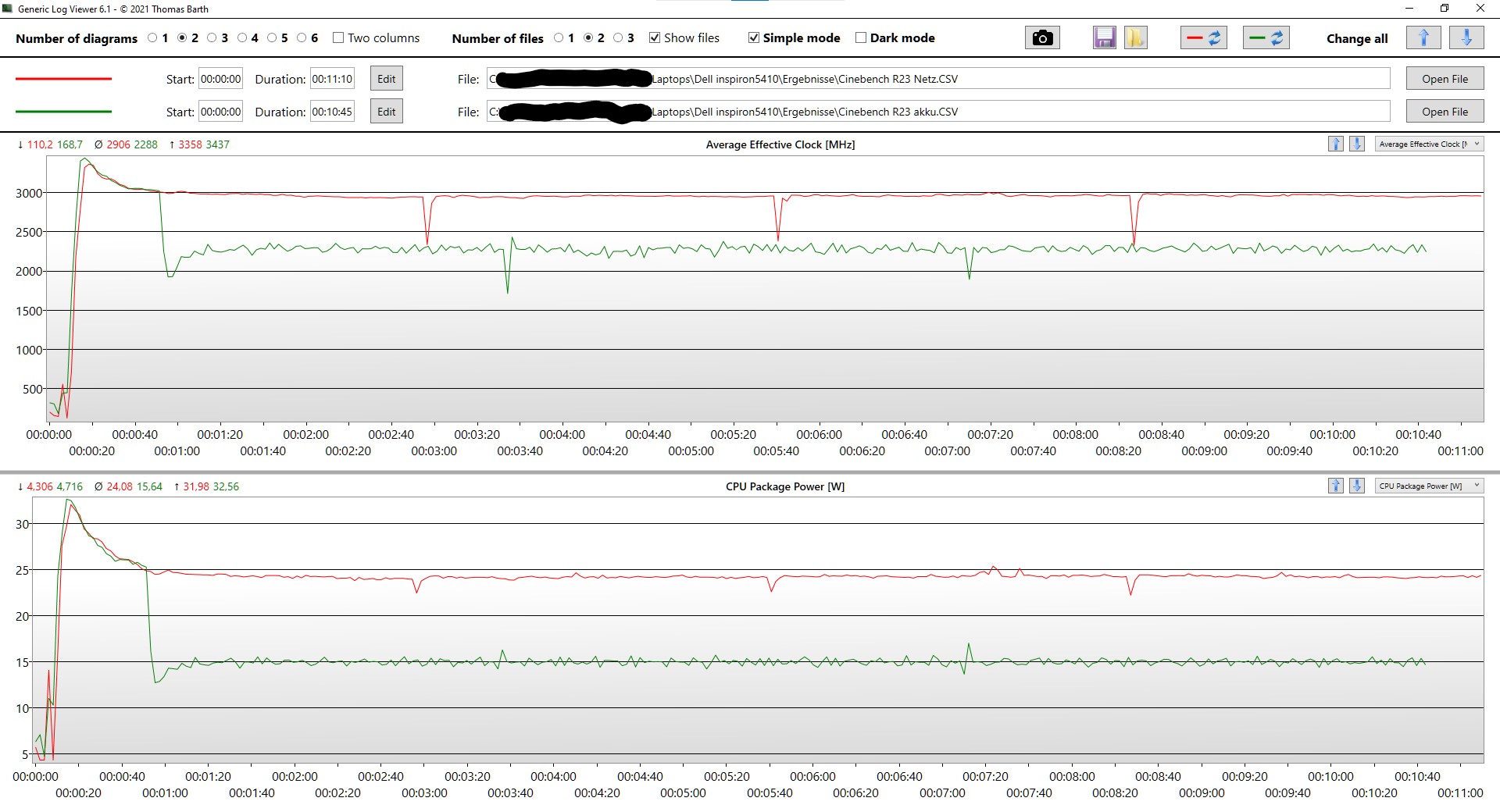Click down arrow beside CPU Package Power dropdown
Image resolution: width=1500 pixels, height=812 pixels.
(1357, 486)
